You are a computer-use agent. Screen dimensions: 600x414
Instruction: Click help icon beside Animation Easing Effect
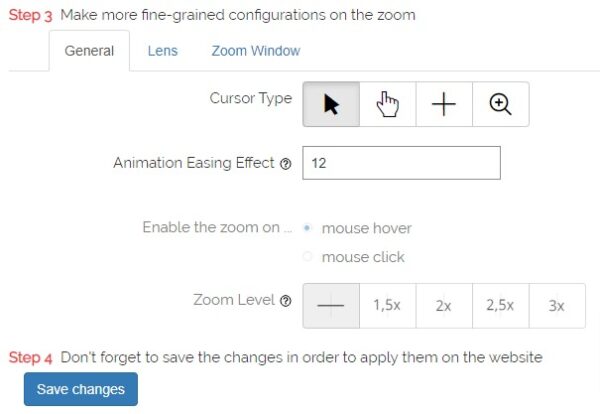pyautogui.click(x=286, y=164)
